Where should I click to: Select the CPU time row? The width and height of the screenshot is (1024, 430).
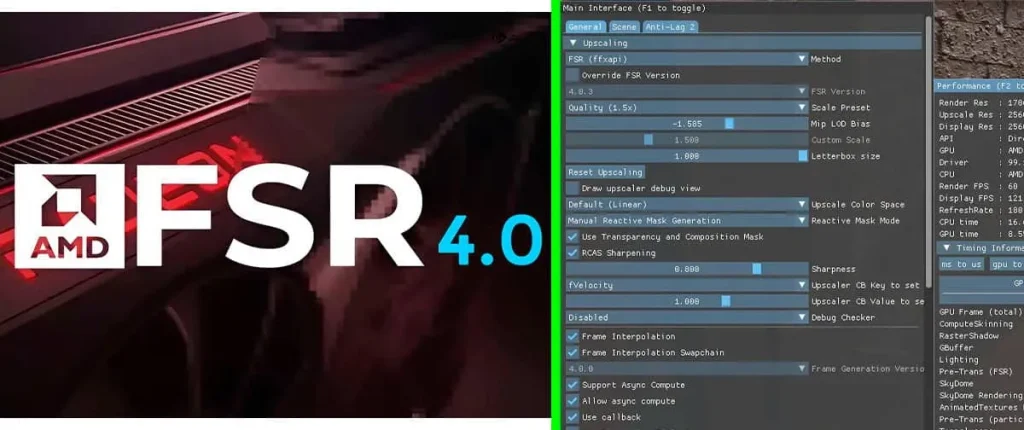pyautogui.click(x=981, y=222)
